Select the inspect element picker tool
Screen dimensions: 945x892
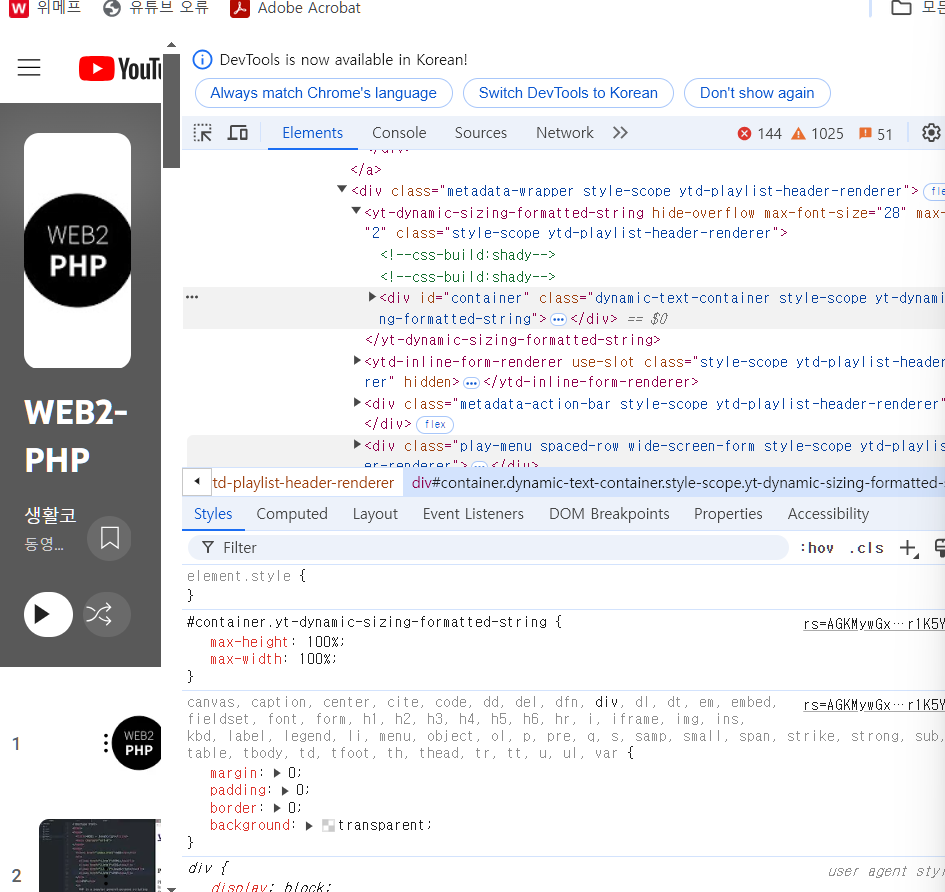pos(202,133)
